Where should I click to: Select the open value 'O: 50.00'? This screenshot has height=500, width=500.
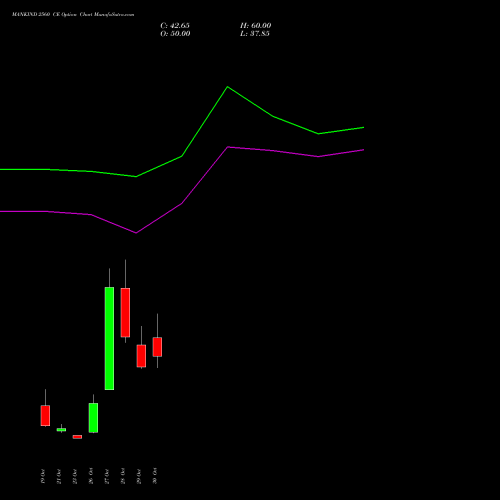click(175, 34)
